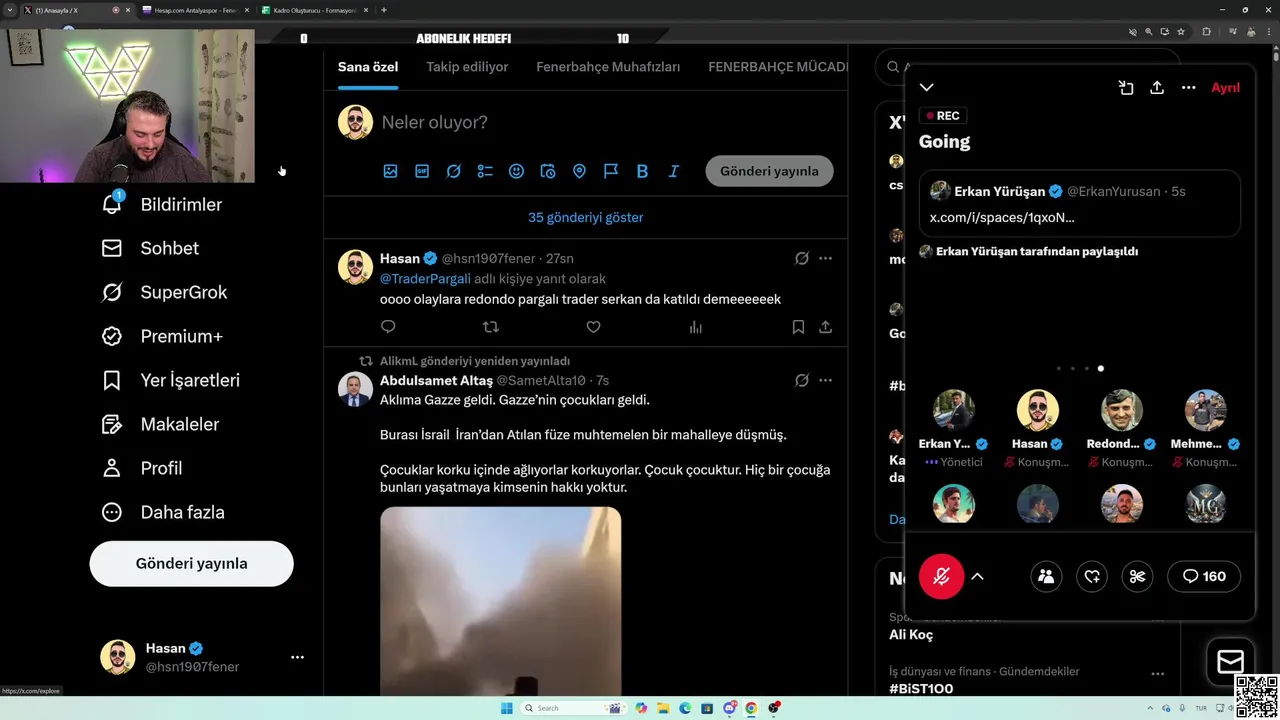Open more options on Hasan's post

(825, 258)
